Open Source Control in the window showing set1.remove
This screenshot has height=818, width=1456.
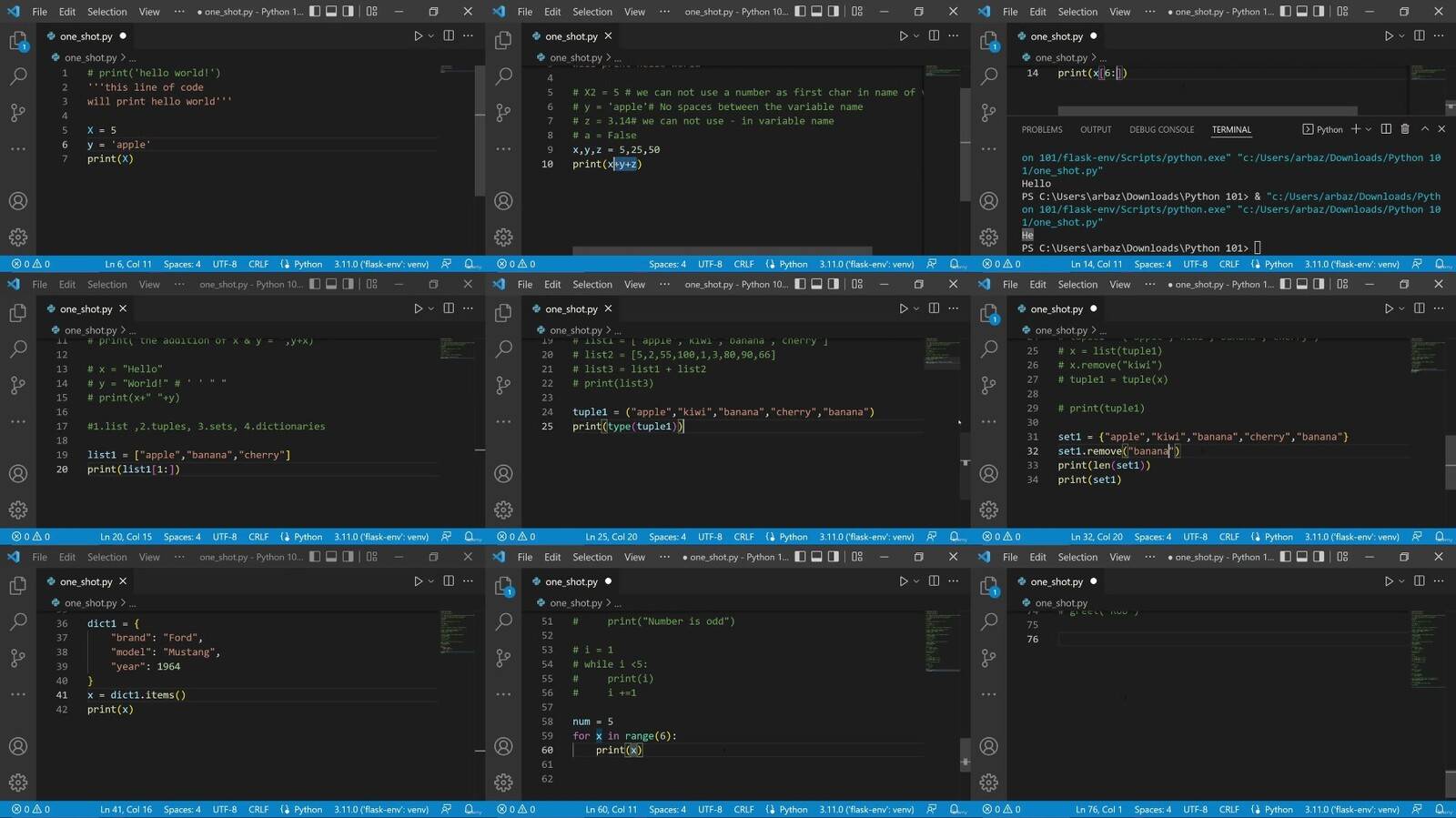pyautogui.click(x=989, y=386)
